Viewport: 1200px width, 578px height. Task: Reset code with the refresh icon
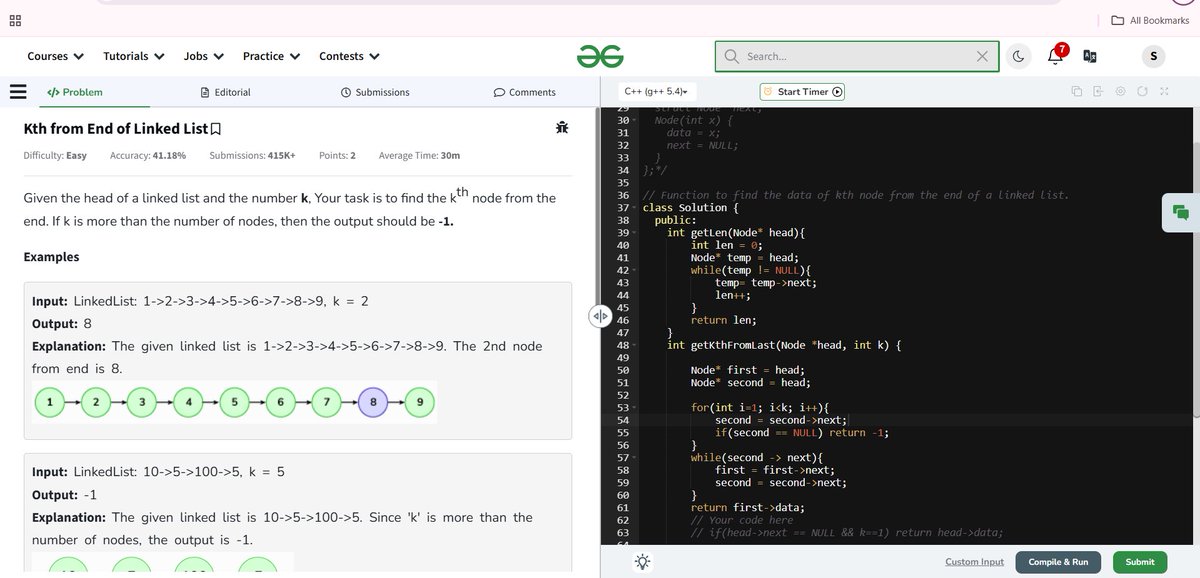[x=1142, y=92]
